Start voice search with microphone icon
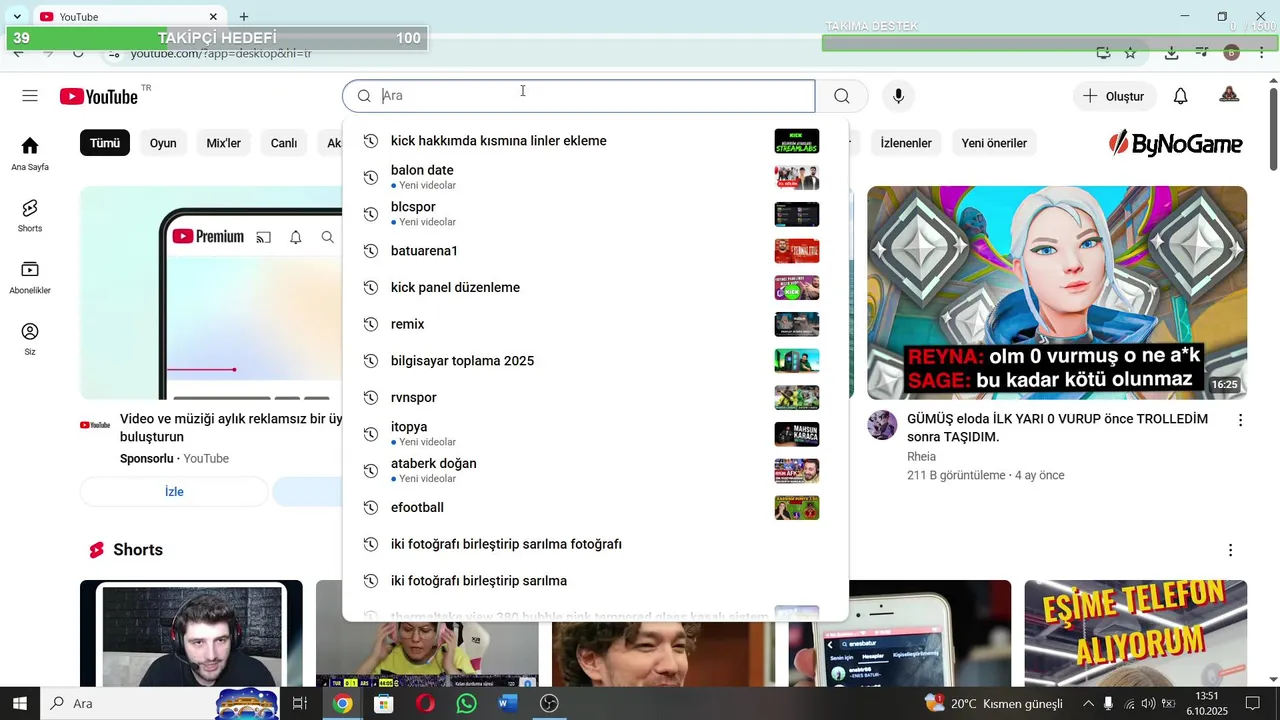This screenshot has width=1280, height=720. [x=898, y=96]
